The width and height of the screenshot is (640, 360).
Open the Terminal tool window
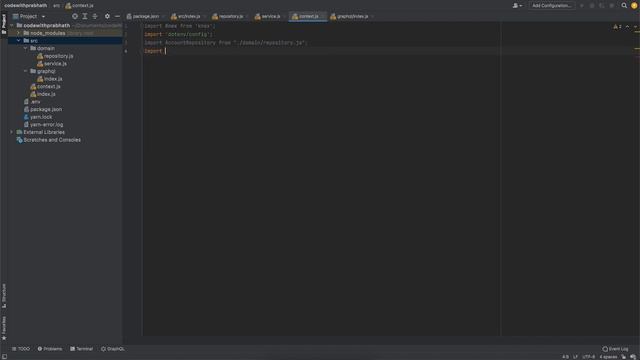click(x=82, y=349)
